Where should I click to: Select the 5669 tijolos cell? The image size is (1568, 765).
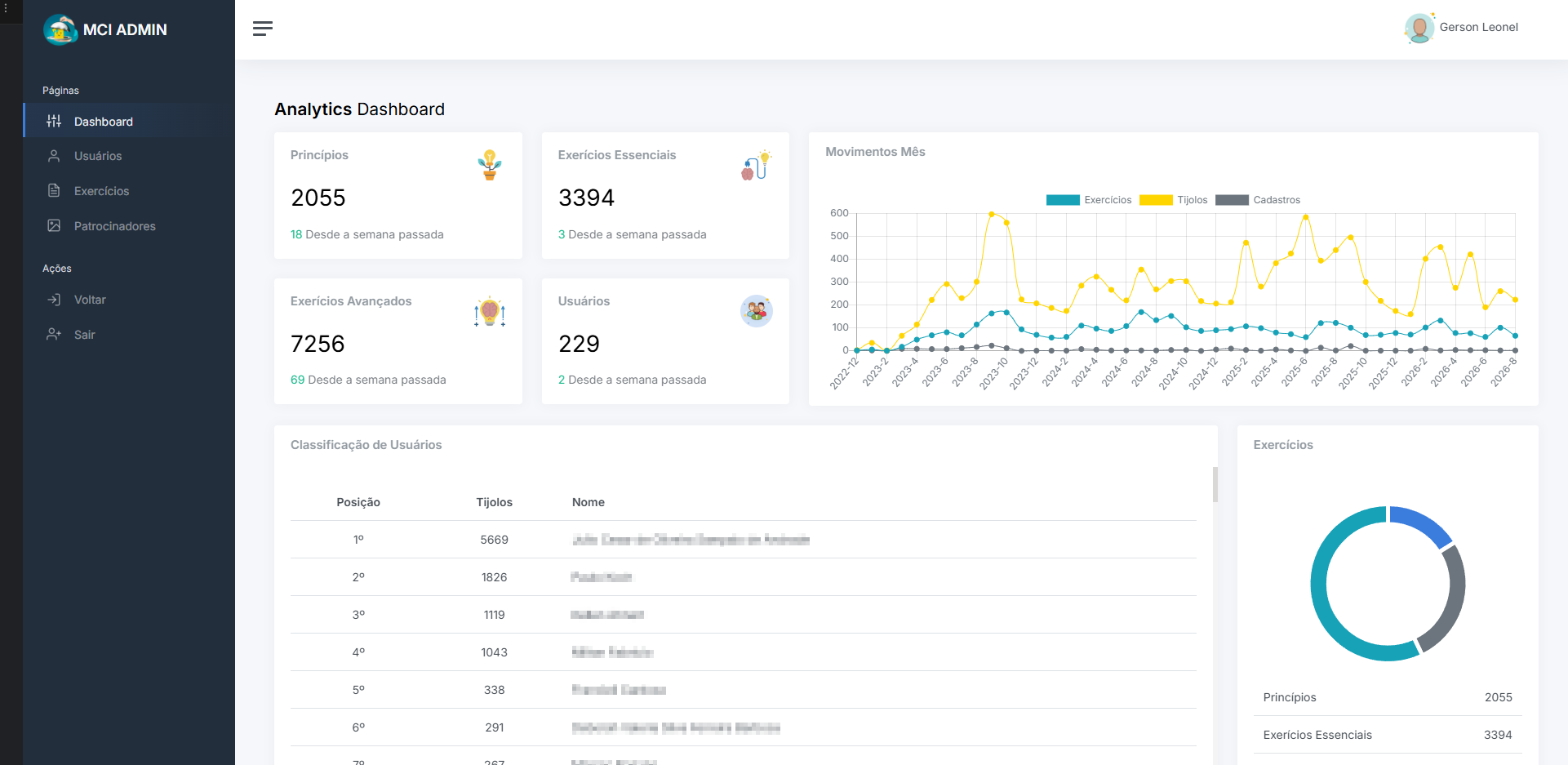495,540
